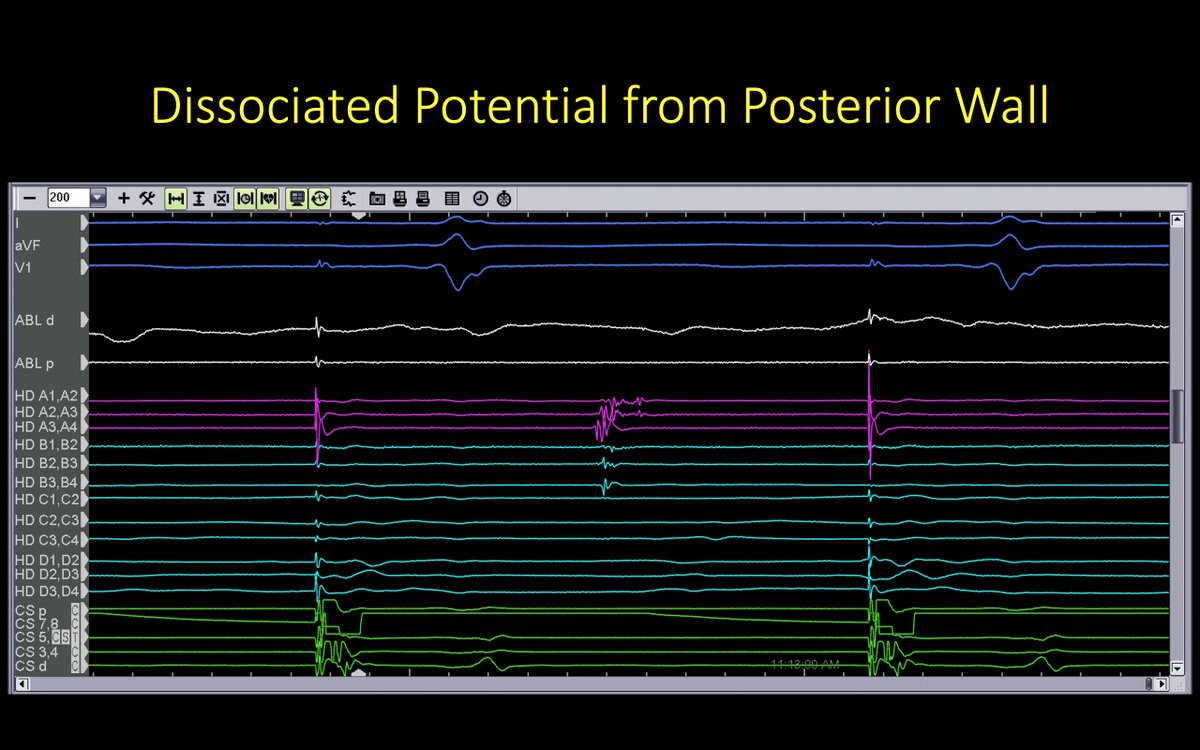Click the top timeline caliper marker triangle
This screenshot has height=750, width=1200.
(x=359, y=215)
